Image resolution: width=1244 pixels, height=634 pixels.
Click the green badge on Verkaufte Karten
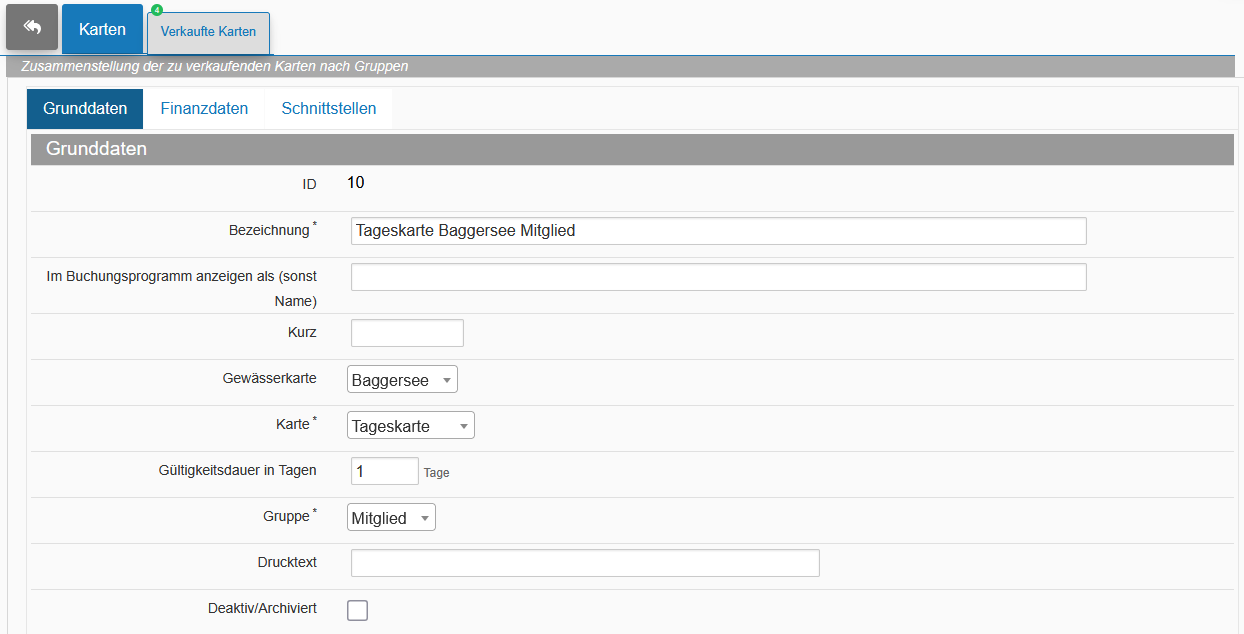tap(157, 10)
